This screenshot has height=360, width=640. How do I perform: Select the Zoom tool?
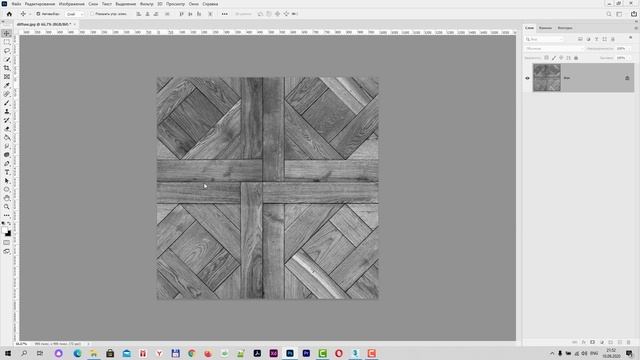(x=7, y=207)
